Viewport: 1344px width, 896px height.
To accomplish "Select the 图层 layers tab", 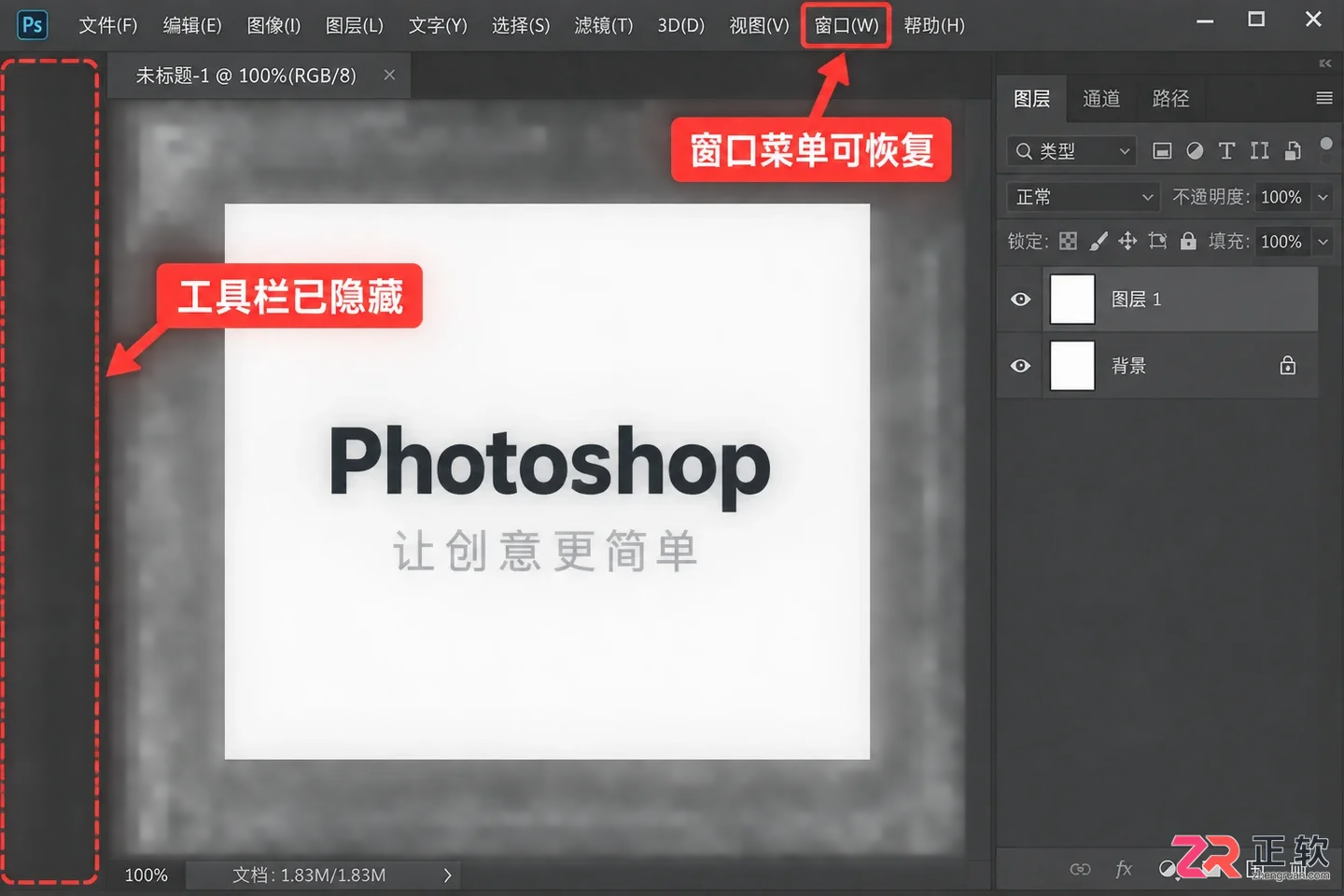I will pos(1032,99).
